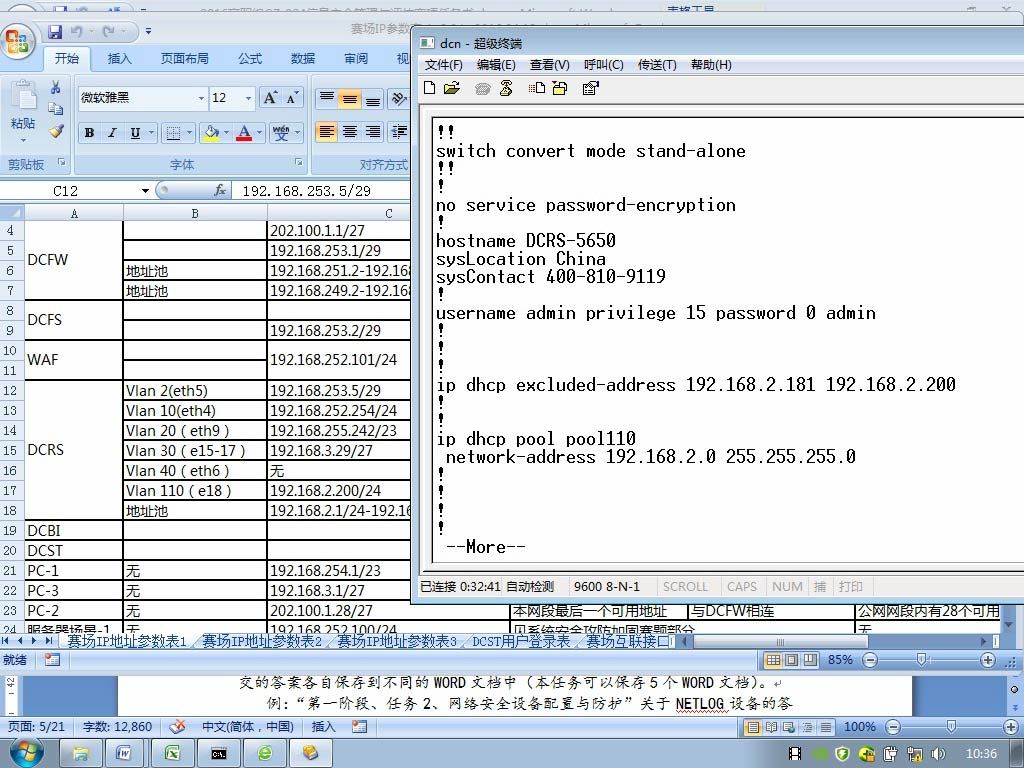Click the Receive file toolbar icon
The width and height of the screenshot is (1024, 768).
[x=560, y=88]
